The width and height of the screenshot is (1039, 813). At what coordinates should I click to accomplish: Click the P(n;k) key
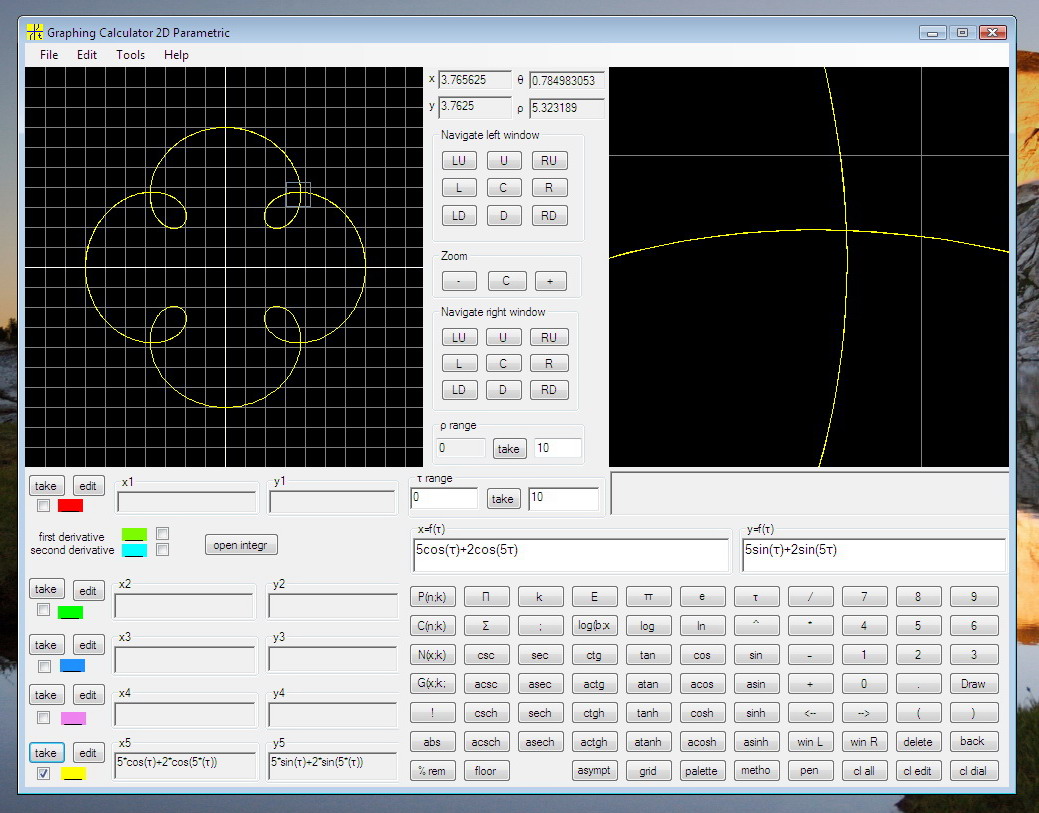coord(432,597)
